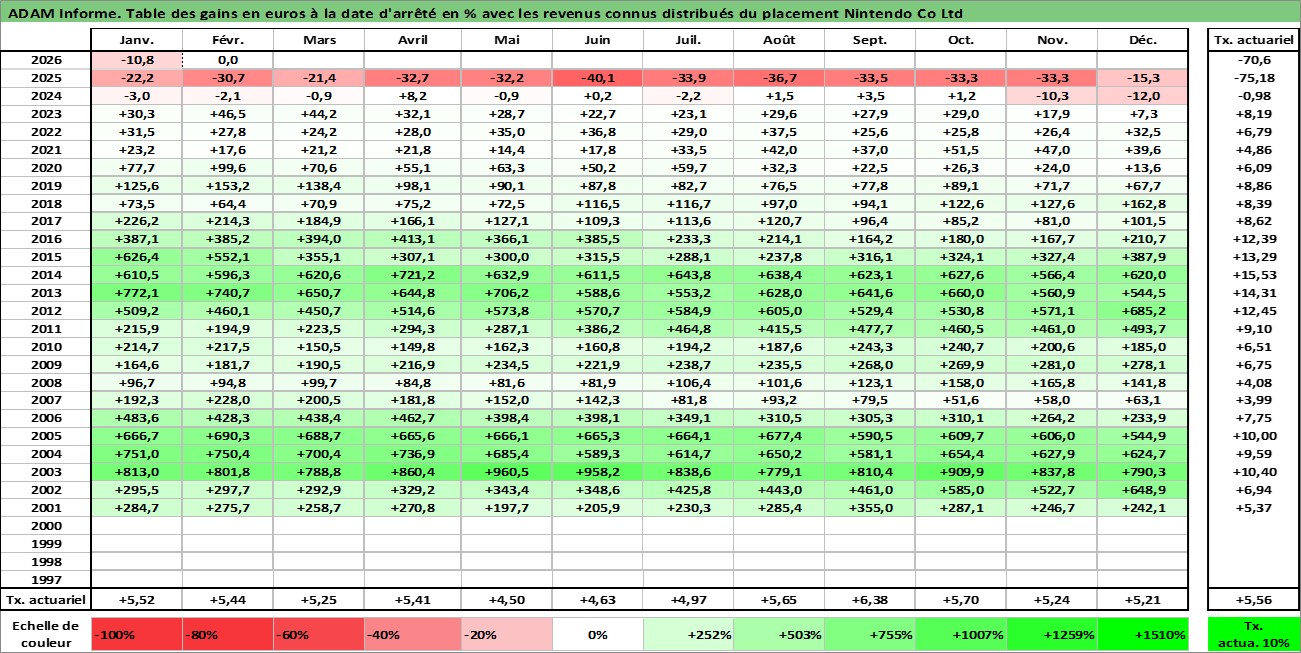
Task: Click the +8,2 cell for Avril 2024
Action: tap(412, 96)
